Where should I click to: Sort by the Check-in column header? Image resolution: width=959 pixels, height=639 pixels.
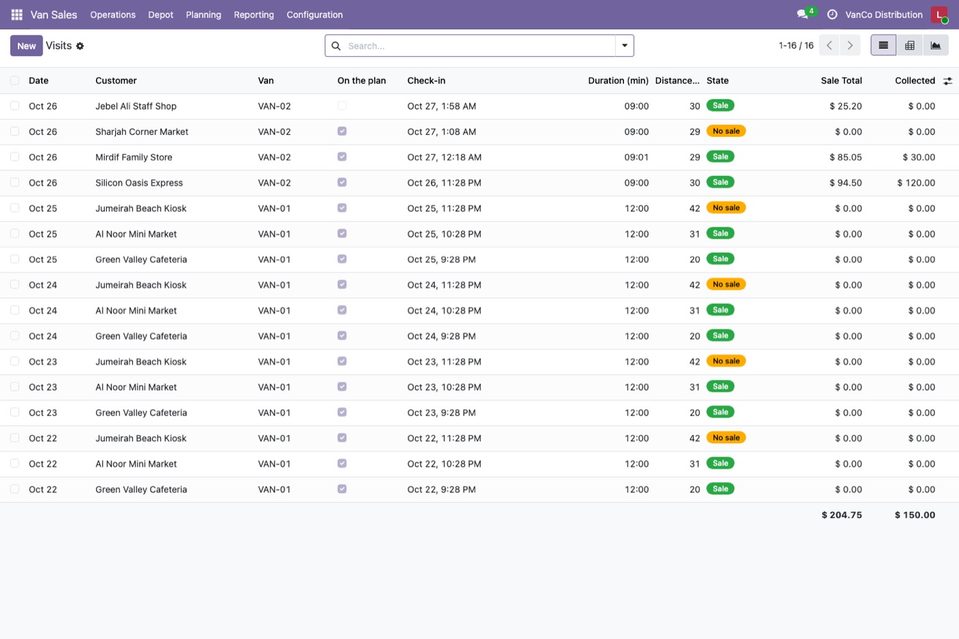click(426, 81)
